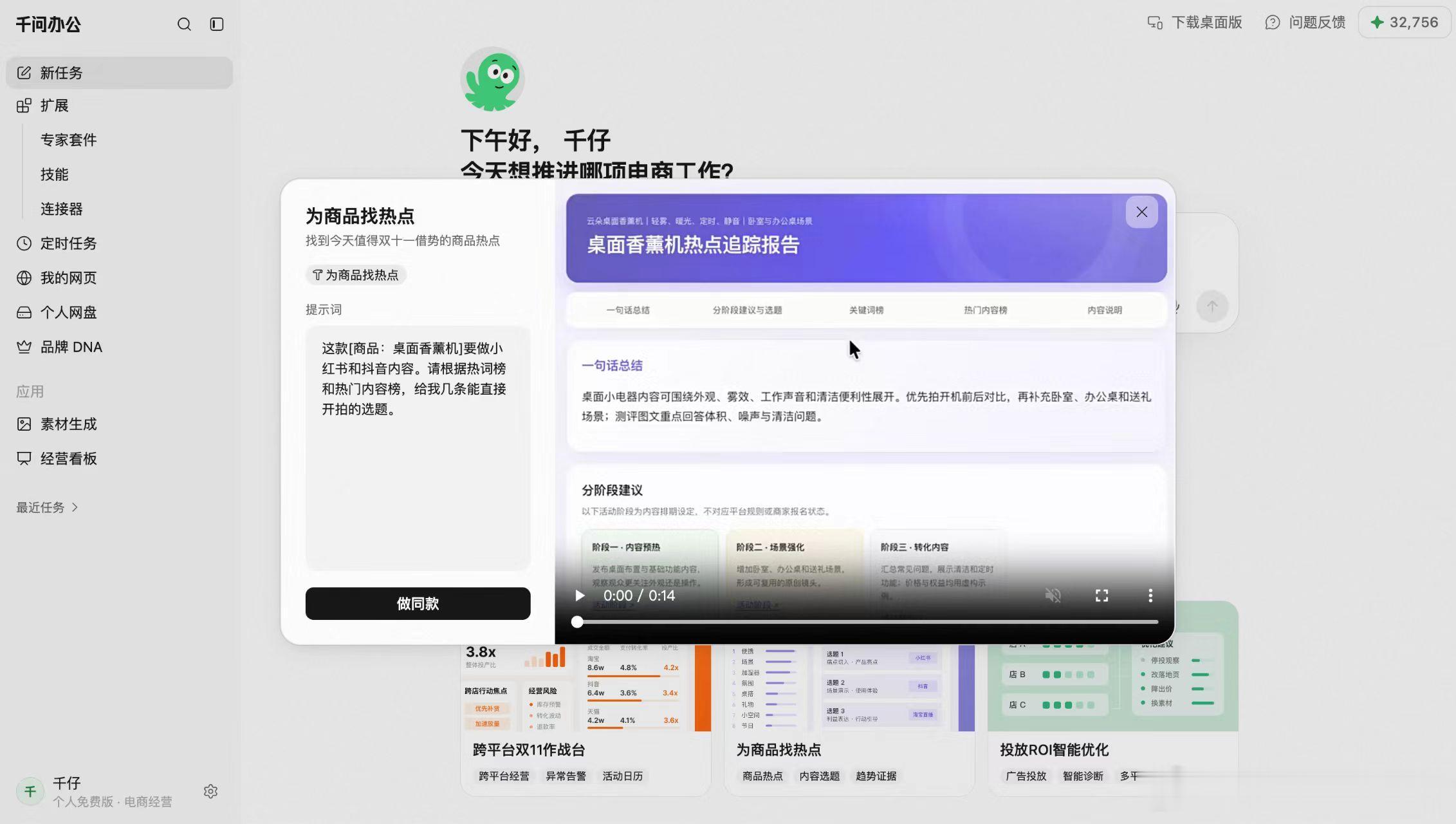1456x824 pixels.
Task: Click the send arrow button behind dialog
Action: [1212, 306]
